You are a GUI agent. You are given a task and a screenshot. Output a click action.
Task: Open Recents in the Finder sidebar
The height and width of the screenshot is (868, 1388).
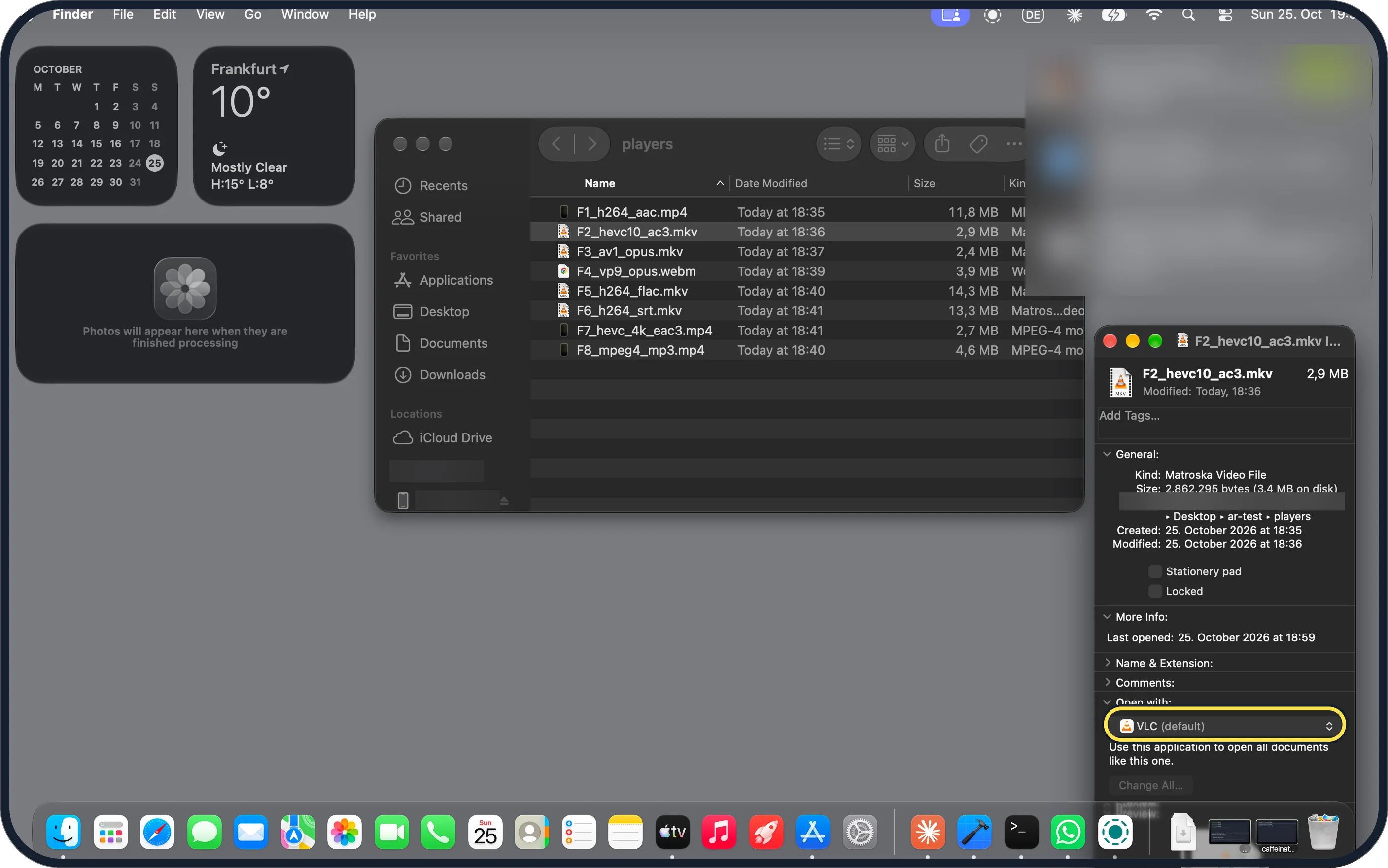[443, 185]
